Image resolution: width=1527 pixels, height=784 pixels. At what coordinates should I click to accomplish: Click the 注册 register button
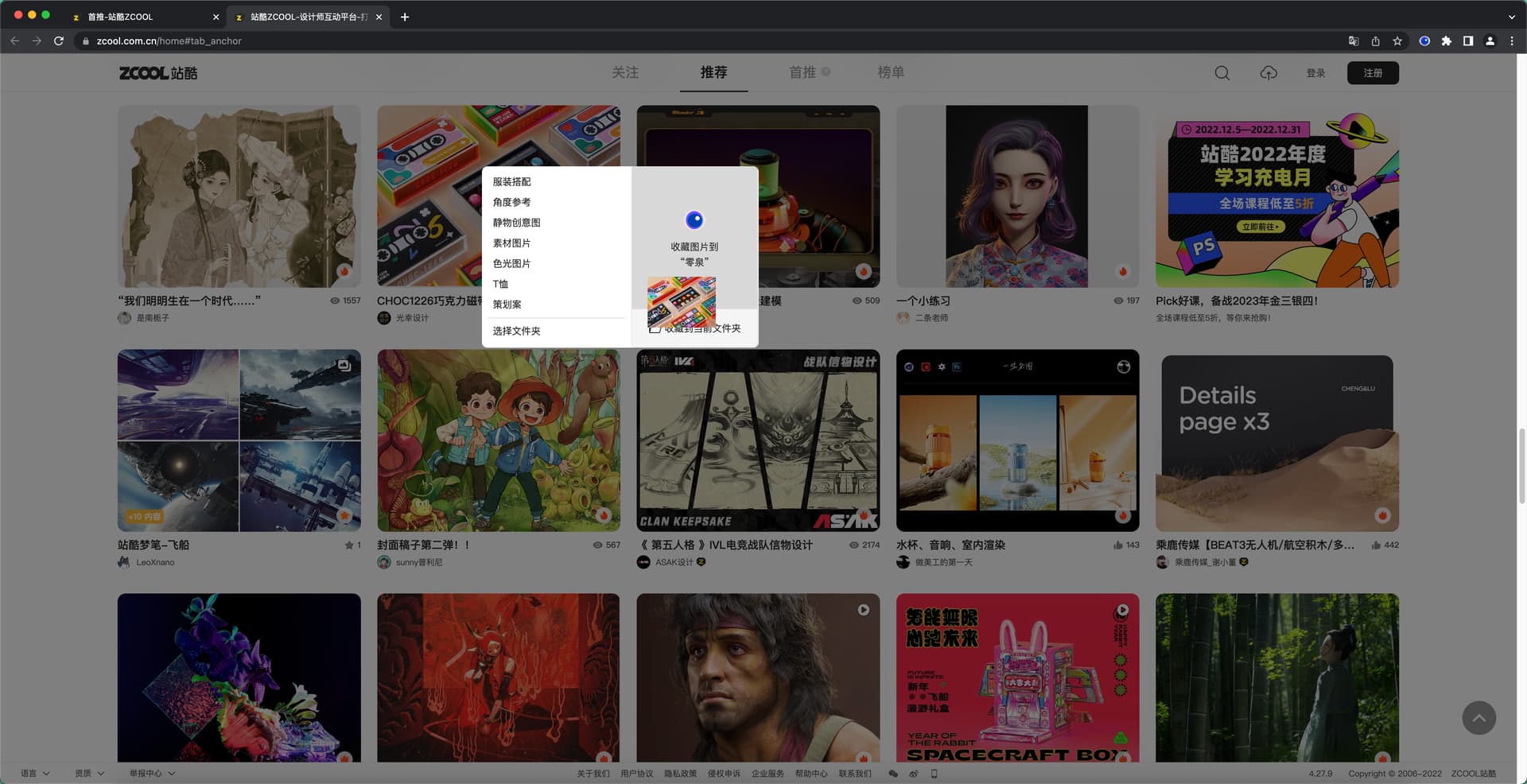[1373, 73]
